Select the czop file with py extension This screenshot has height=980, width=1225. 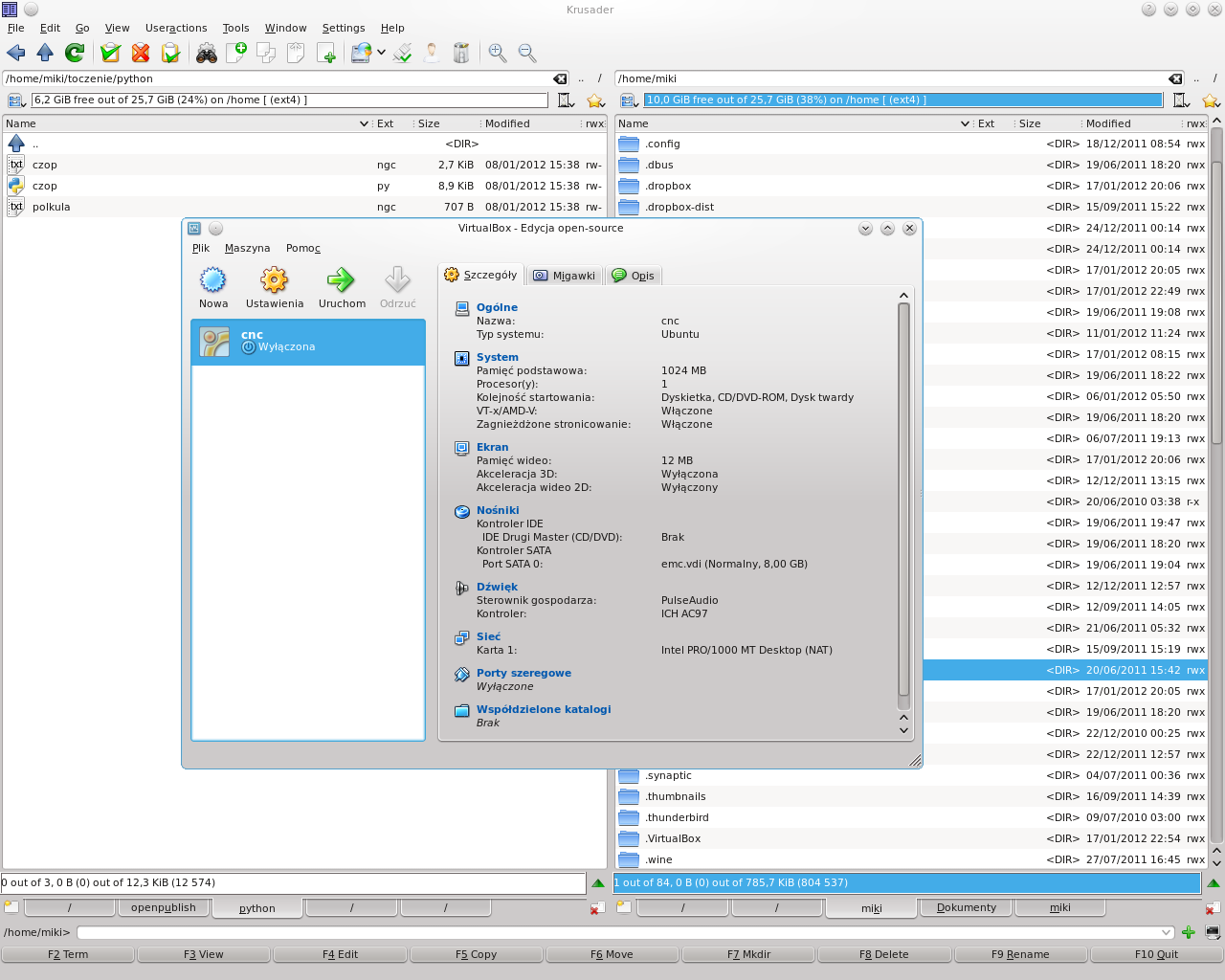(x=304, y=186)
